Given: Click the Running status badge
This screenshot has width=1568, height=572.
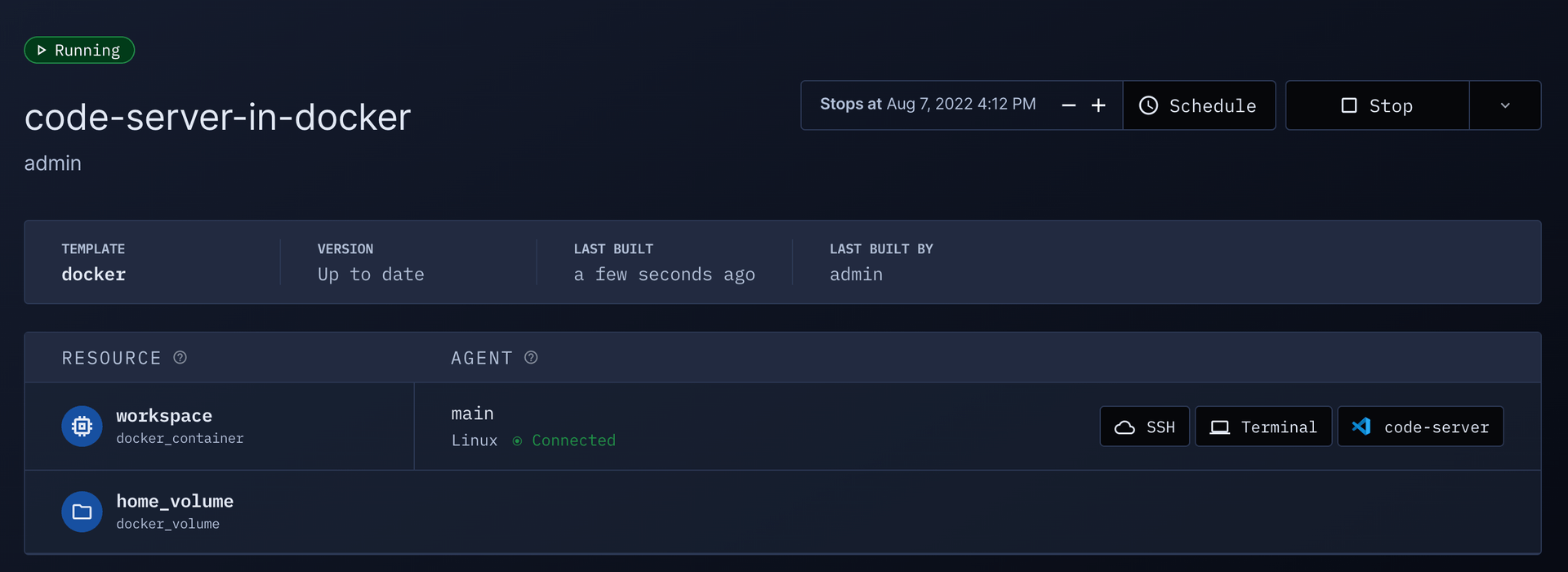Looking at the screenshot, I should click(x=79, y=50).
